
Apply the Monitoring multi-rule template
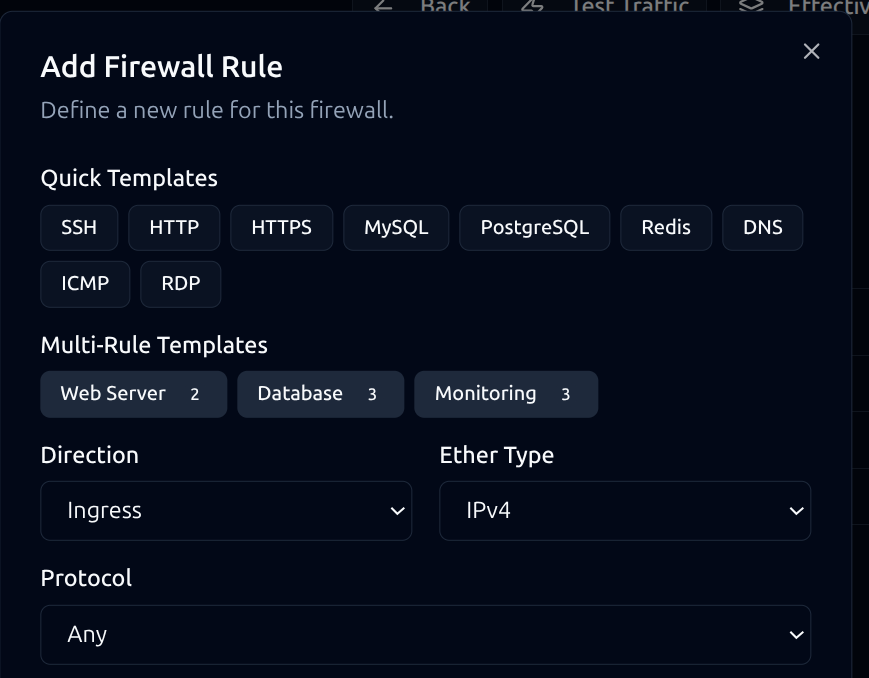pyautogui.click(x=506, y=393)
